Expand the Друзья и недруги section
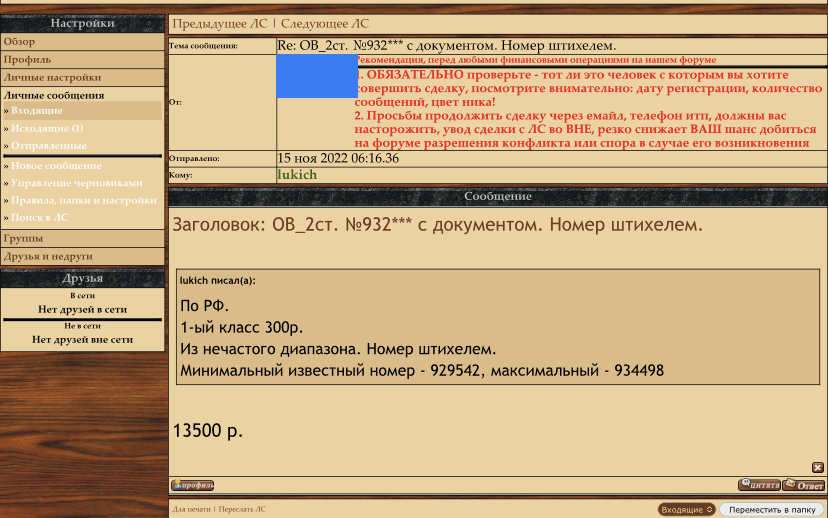 48,256
